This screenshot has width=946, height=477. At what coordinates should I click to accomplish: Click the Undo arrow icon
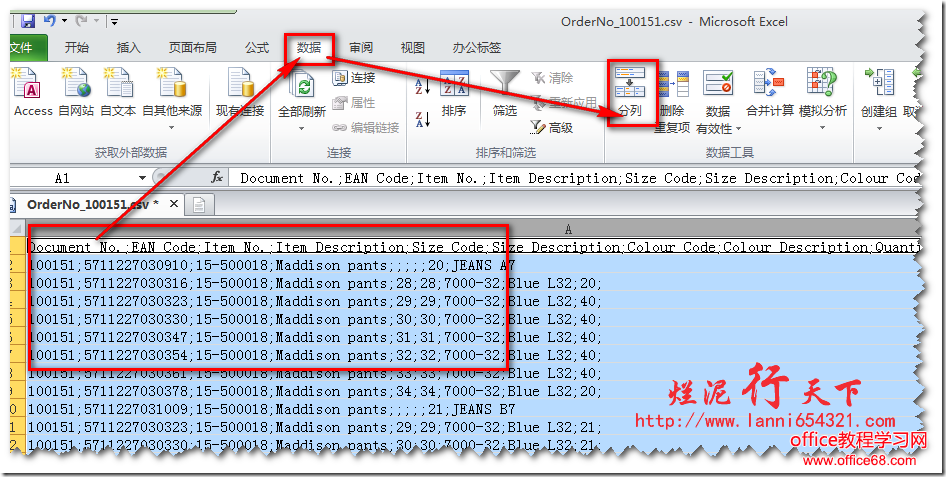[49, 21]
